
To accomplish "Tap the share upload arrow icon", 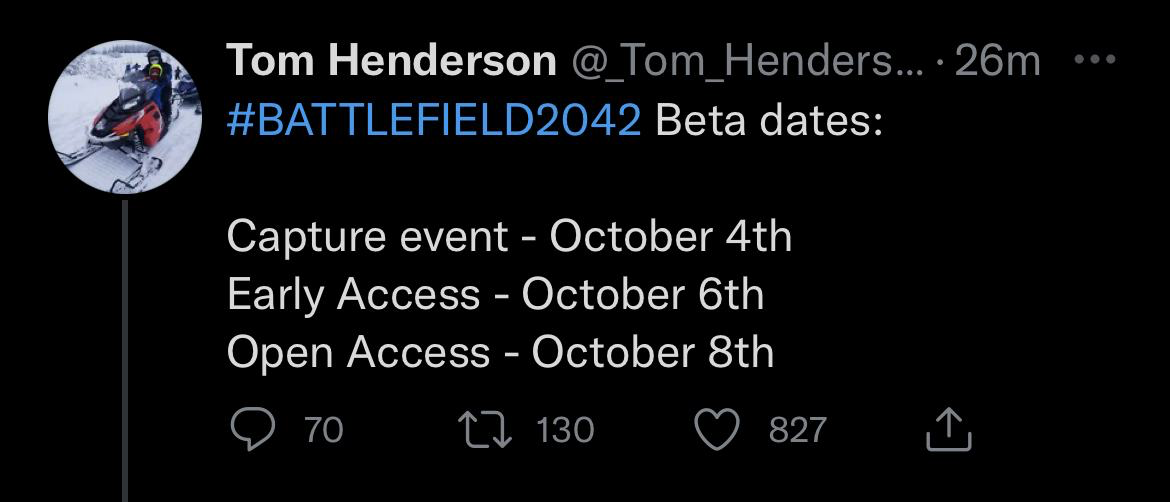I will [949, 430].
